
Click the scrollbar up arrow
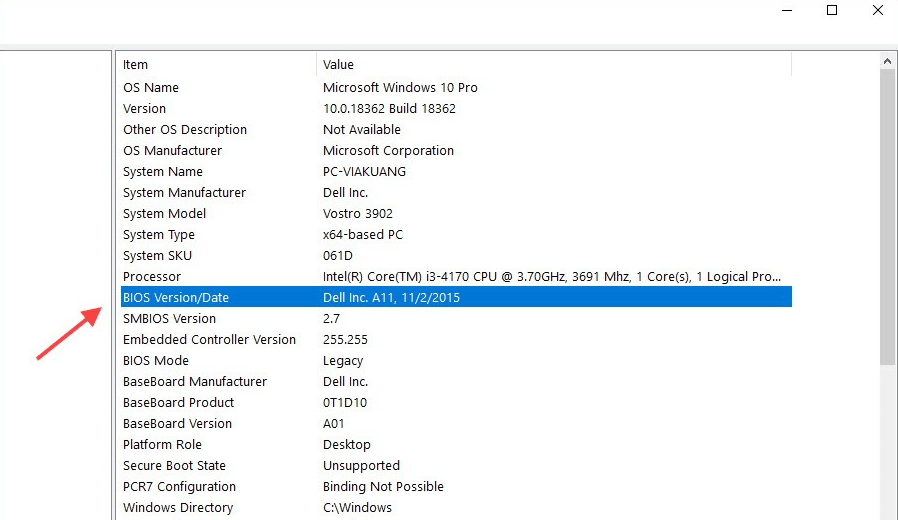[888, 61]
